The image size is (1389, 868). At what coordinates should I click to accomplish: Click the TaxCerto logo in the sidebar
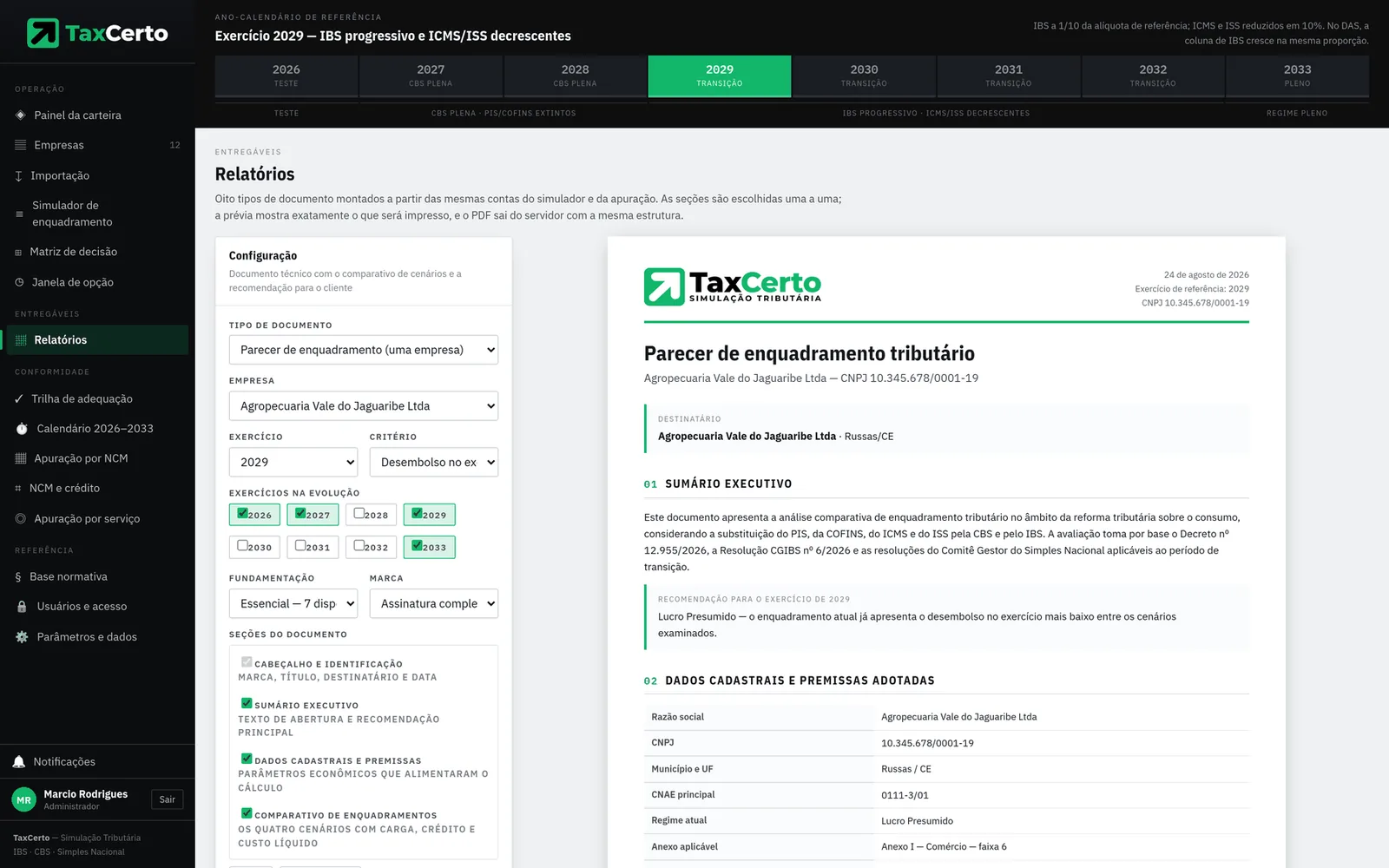[x=97, y=33]
